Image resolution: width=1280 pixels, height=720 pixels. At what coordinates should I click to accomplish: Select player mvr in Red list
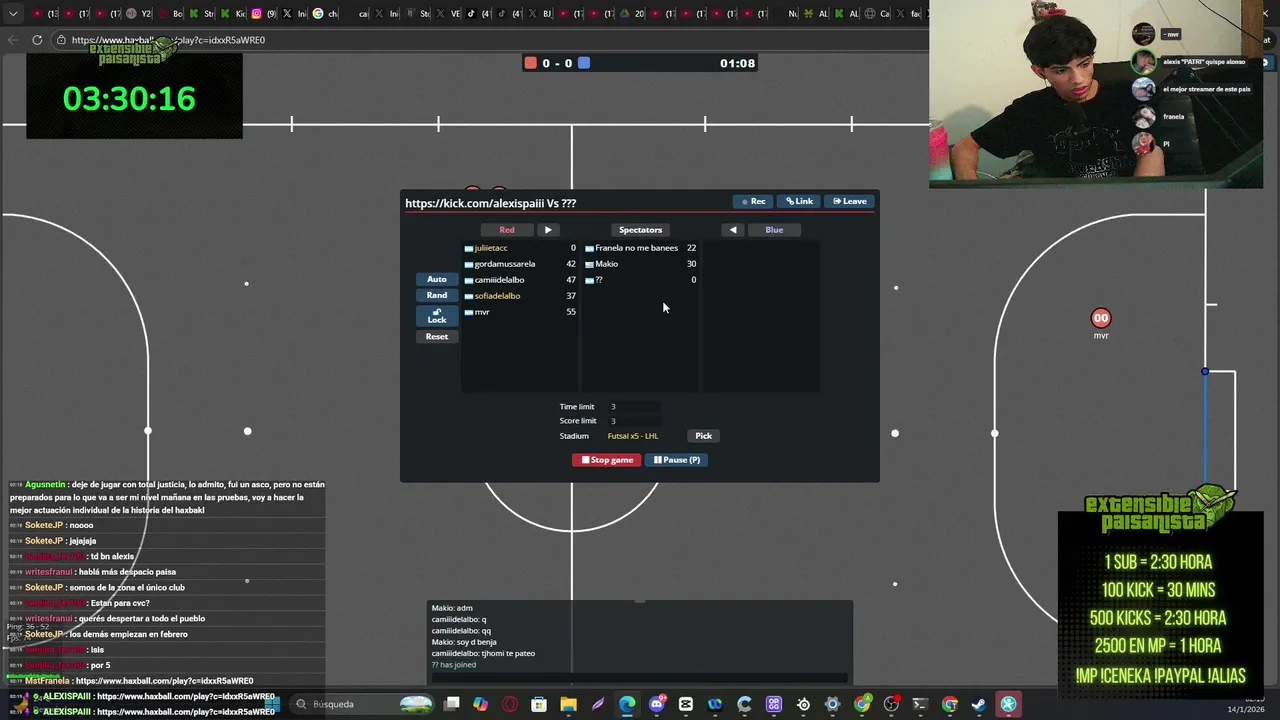(520, 312)
